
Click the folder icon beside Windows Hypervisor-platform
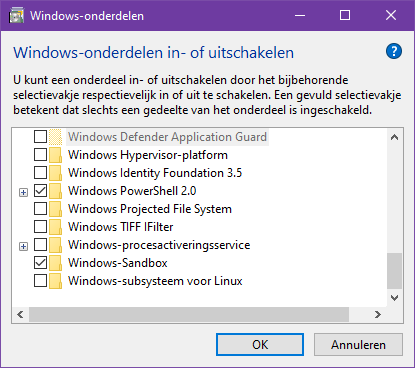point(55,155)
